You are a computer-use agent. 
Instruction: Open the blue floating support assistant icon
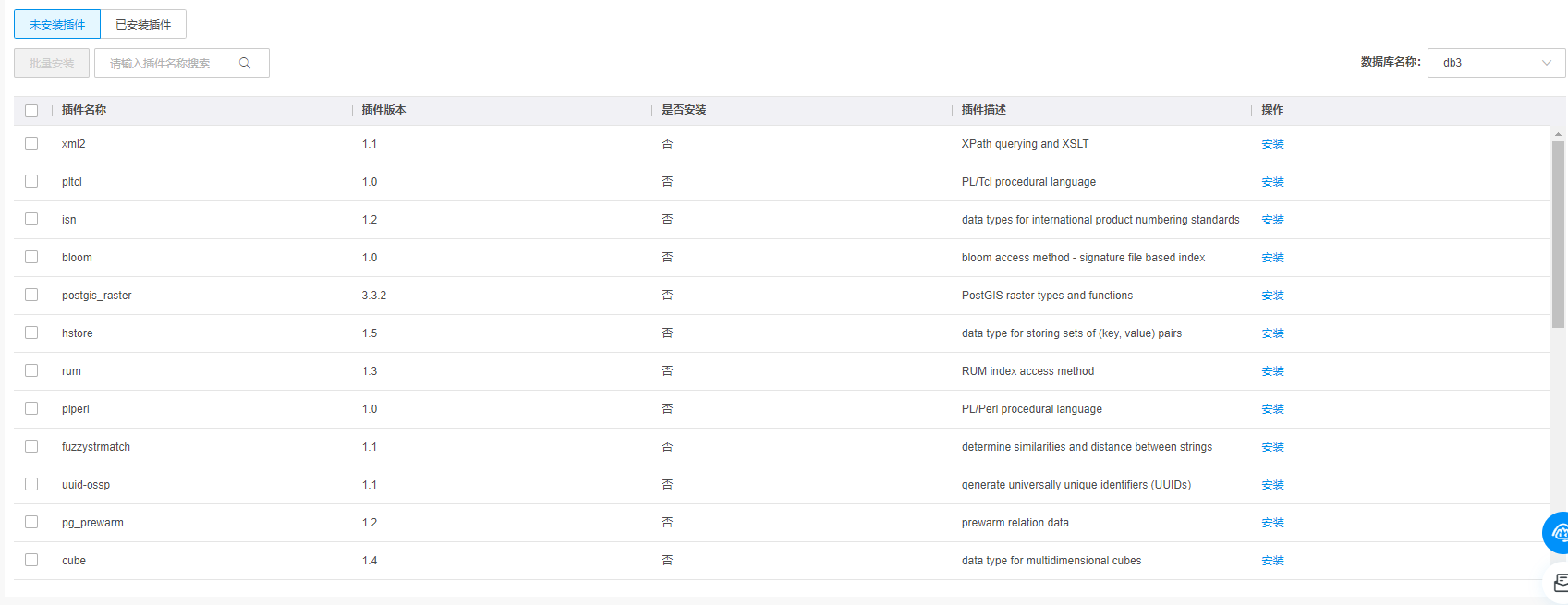tap(1557, 533)
